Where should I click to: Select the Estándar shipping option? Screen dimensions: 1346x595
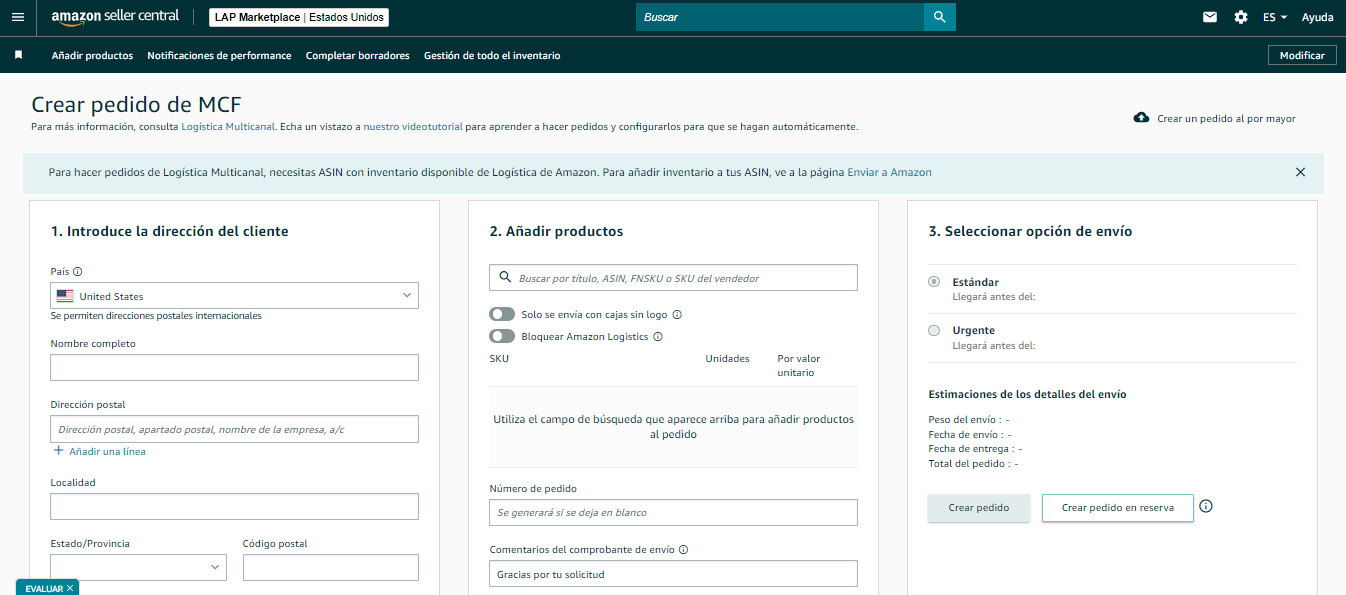934,282
